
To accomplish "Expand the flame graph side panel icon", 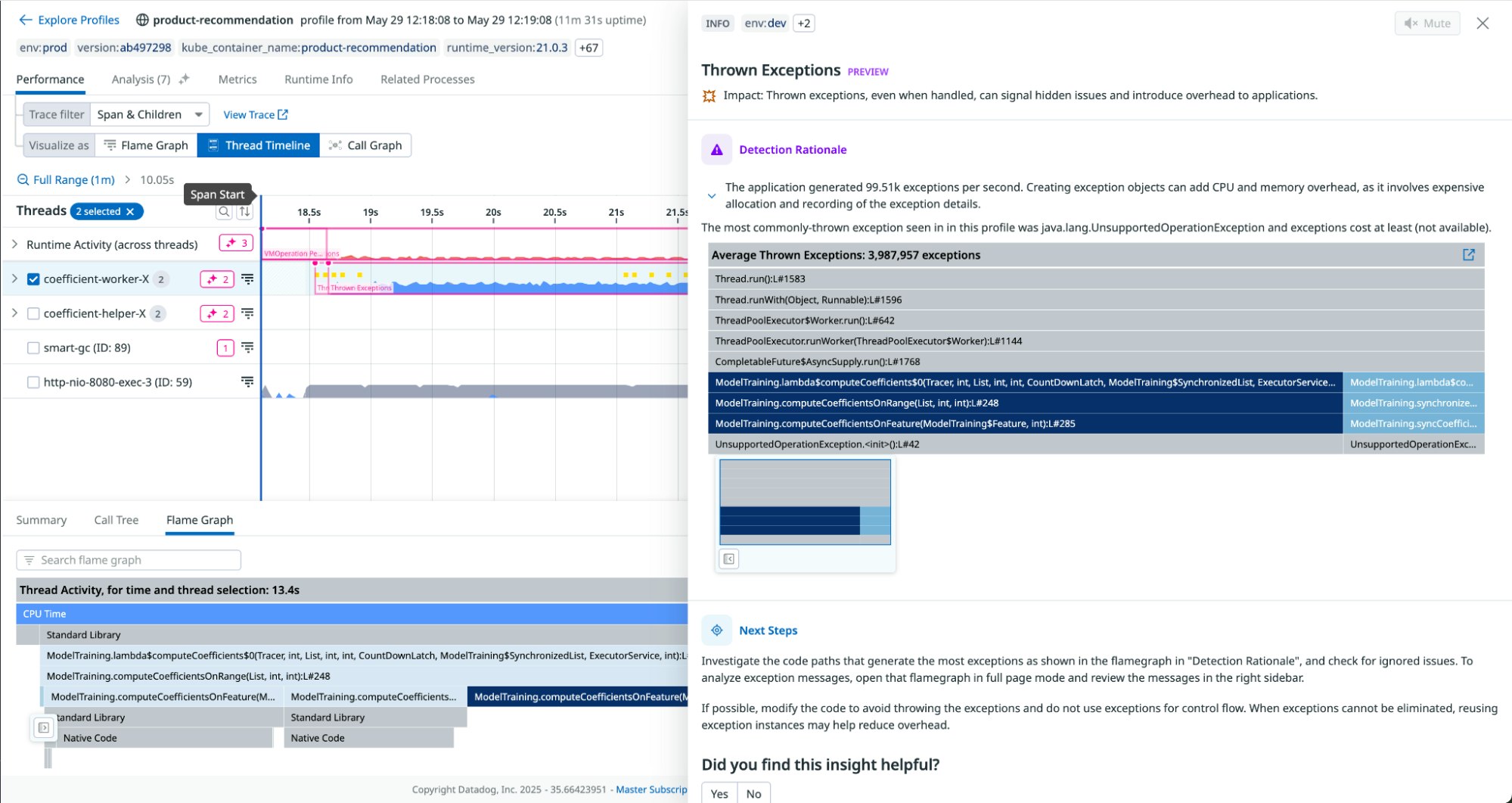I will click(x=44, y=727).
